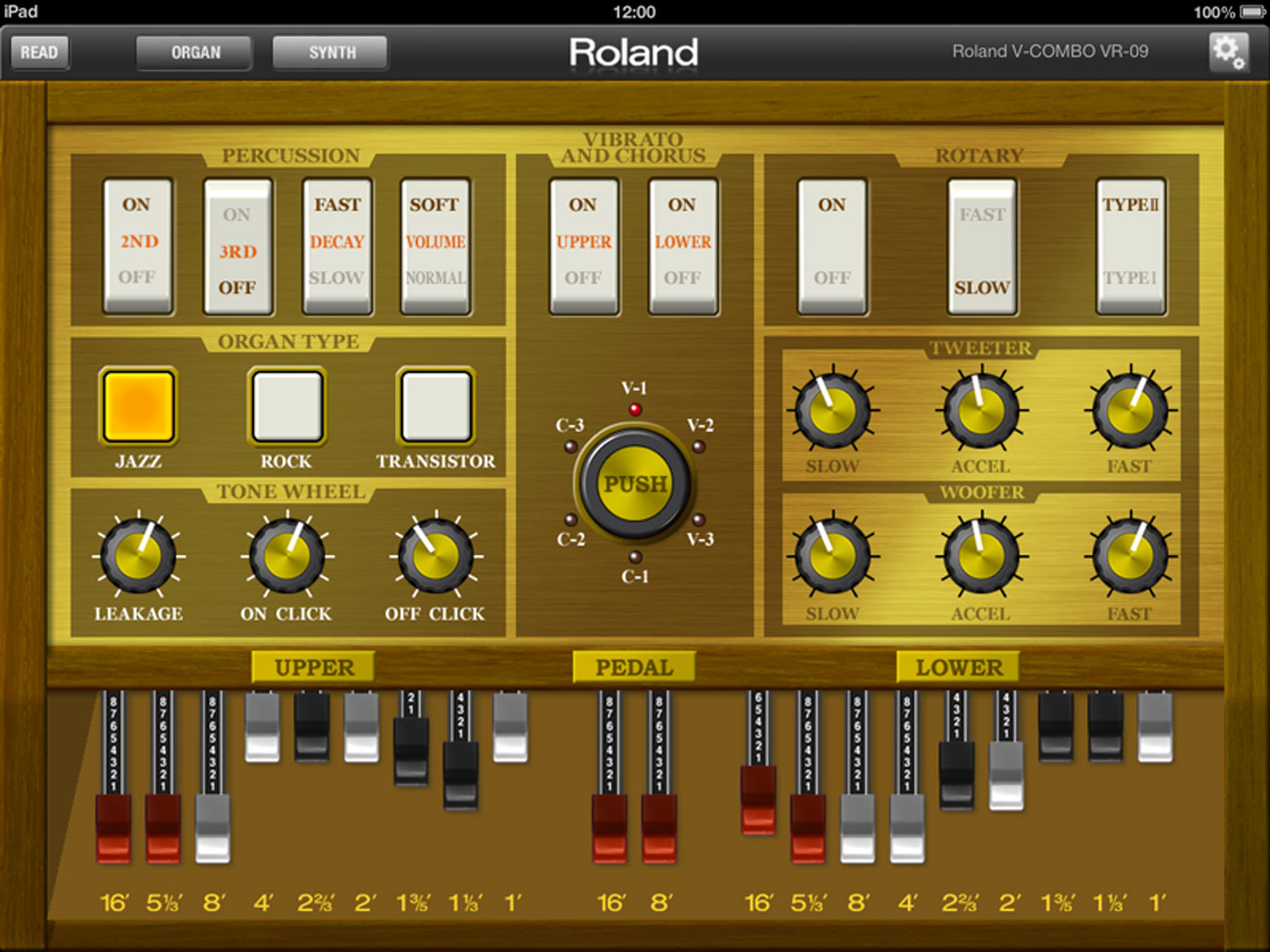Image resolution: width=1270 pixels, height=952 pixels.
Task: Click the C-2 indicator LED
Action: tap(571, 520)
